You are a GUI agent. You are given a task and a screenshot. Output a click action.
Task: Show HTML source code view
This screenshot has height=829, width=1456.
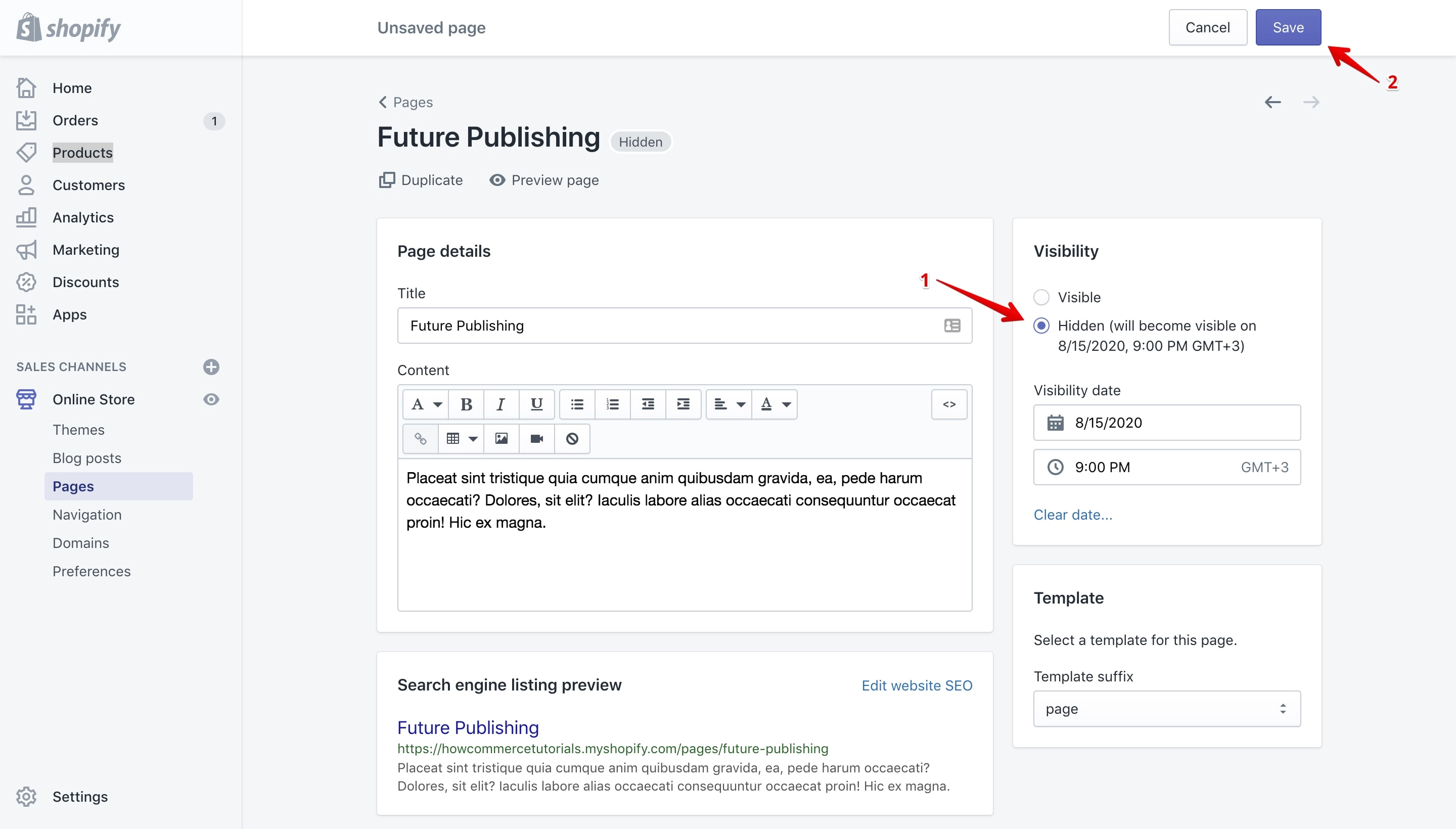[948, 404]
